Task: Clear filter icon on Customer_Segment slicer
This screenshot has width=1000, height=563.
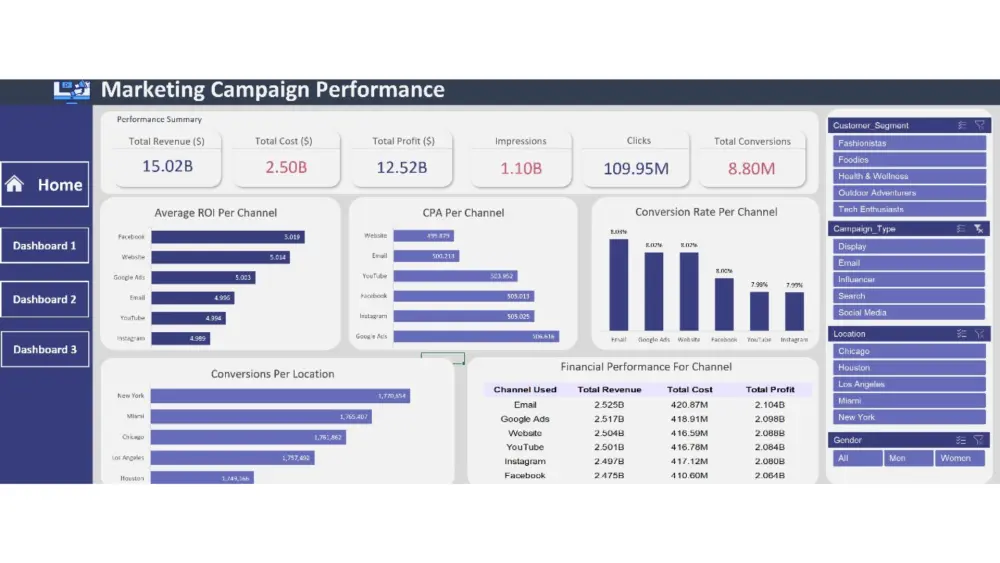Action: (980, 126)
